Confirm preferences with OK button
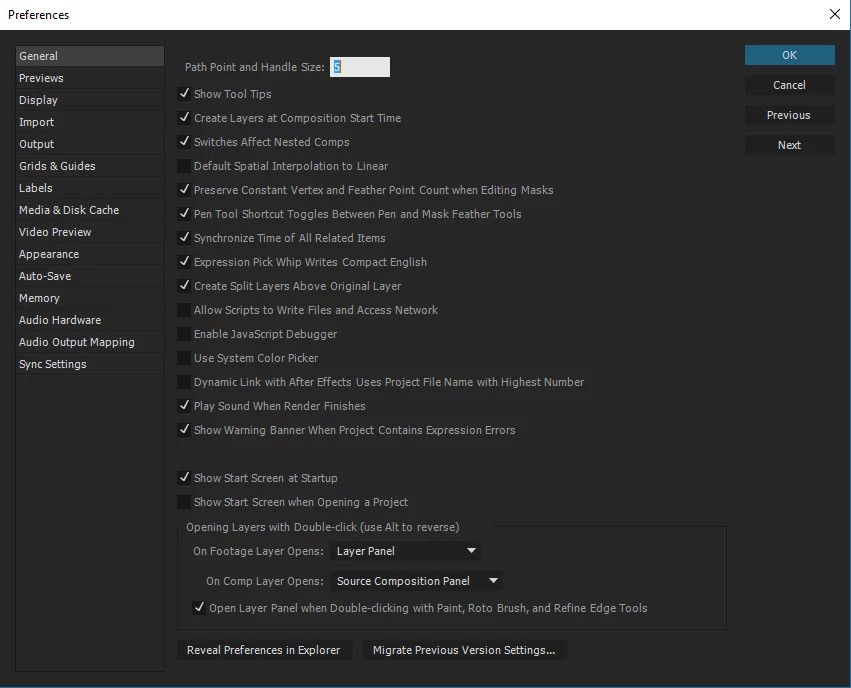 point(789,55)
